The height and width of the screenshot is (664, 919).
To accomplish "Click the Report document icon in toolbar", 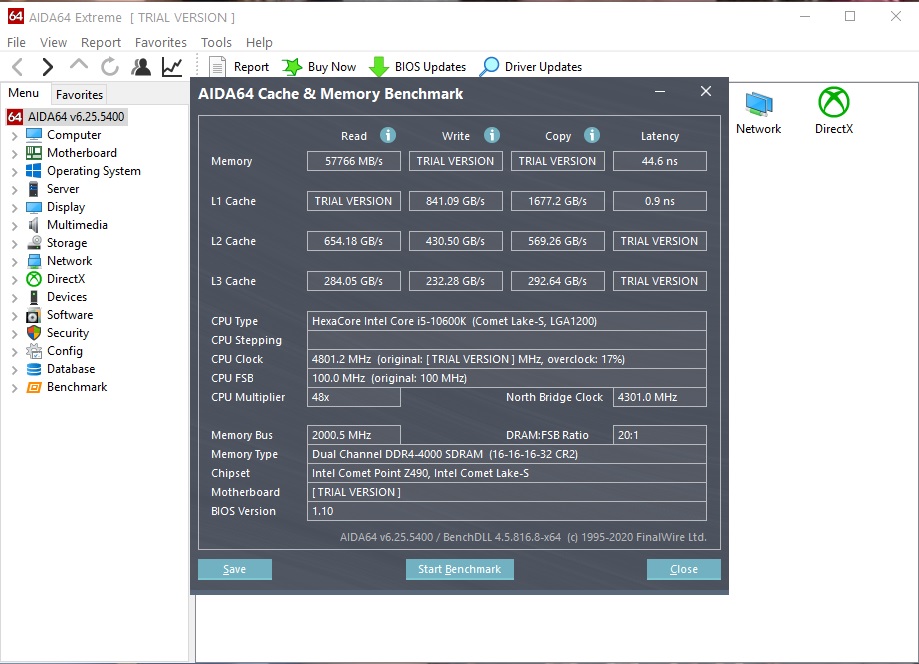I will (217, 67).
